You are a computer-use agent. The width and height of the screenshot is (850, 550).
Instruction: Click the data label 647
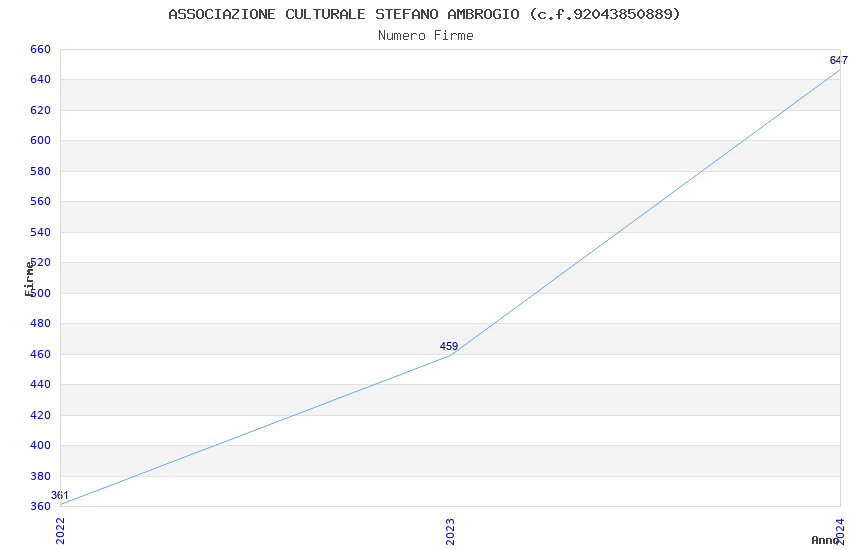point(839,60)
